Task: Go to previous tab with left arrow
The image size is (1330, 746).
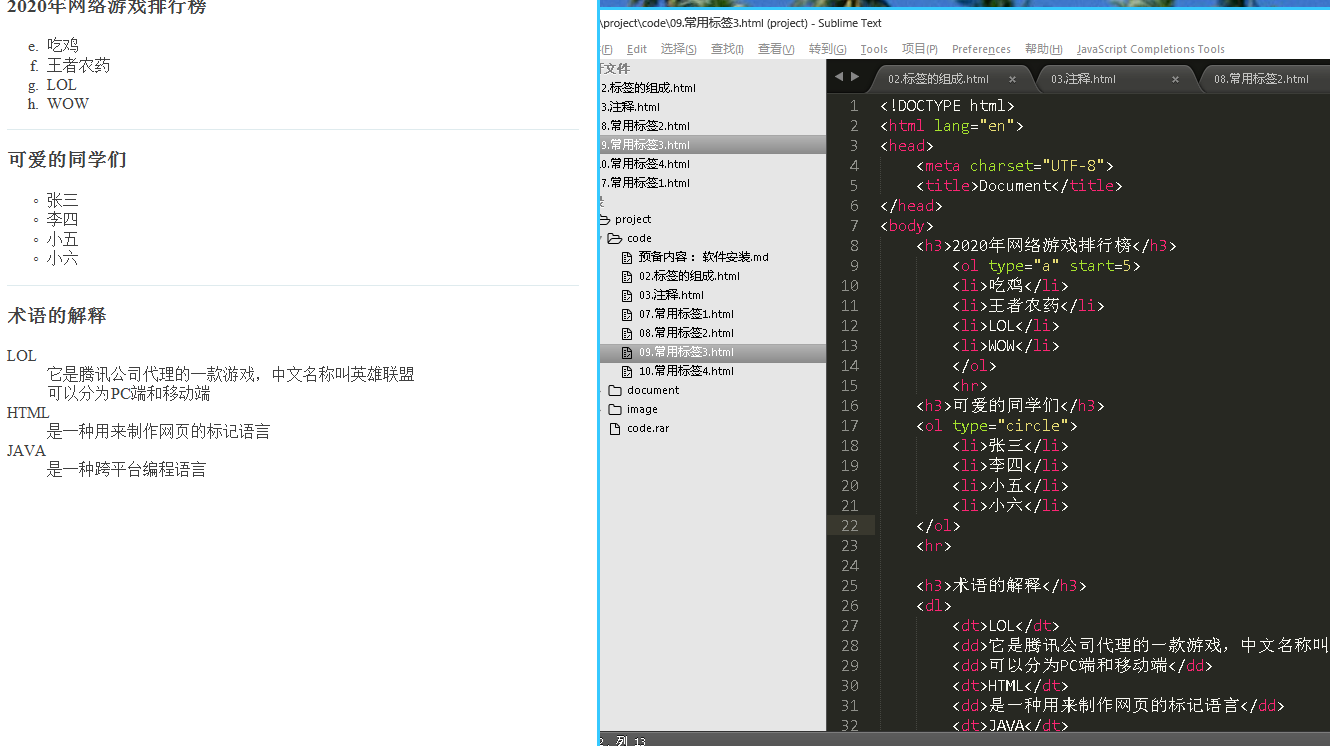Action: pos(839,77)
